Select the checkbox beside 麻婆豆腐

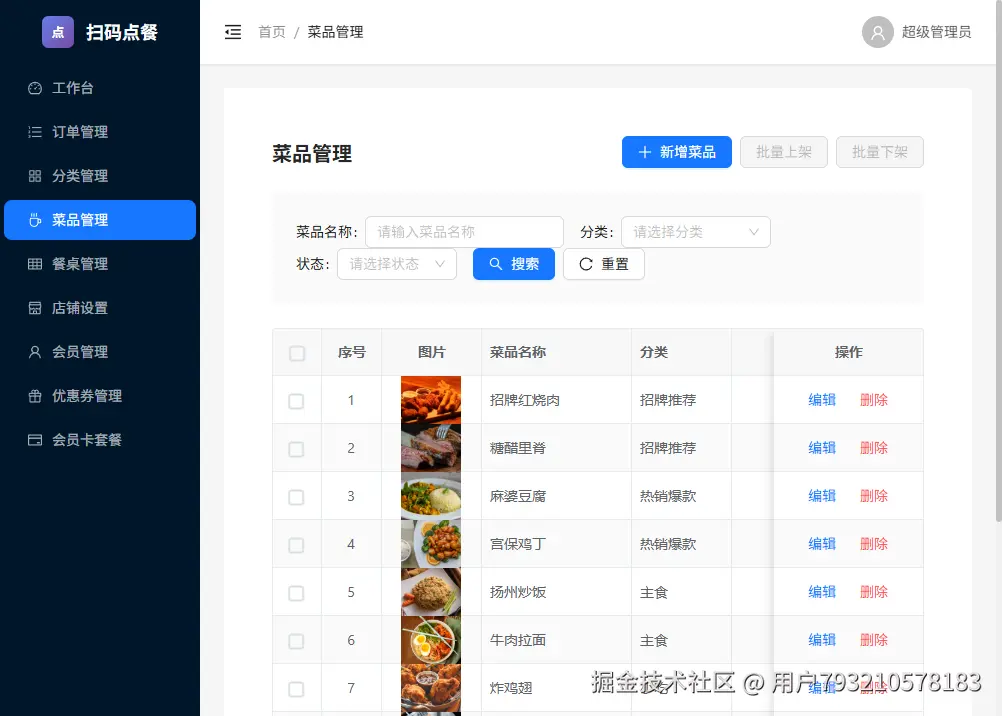tap(297, 495)
